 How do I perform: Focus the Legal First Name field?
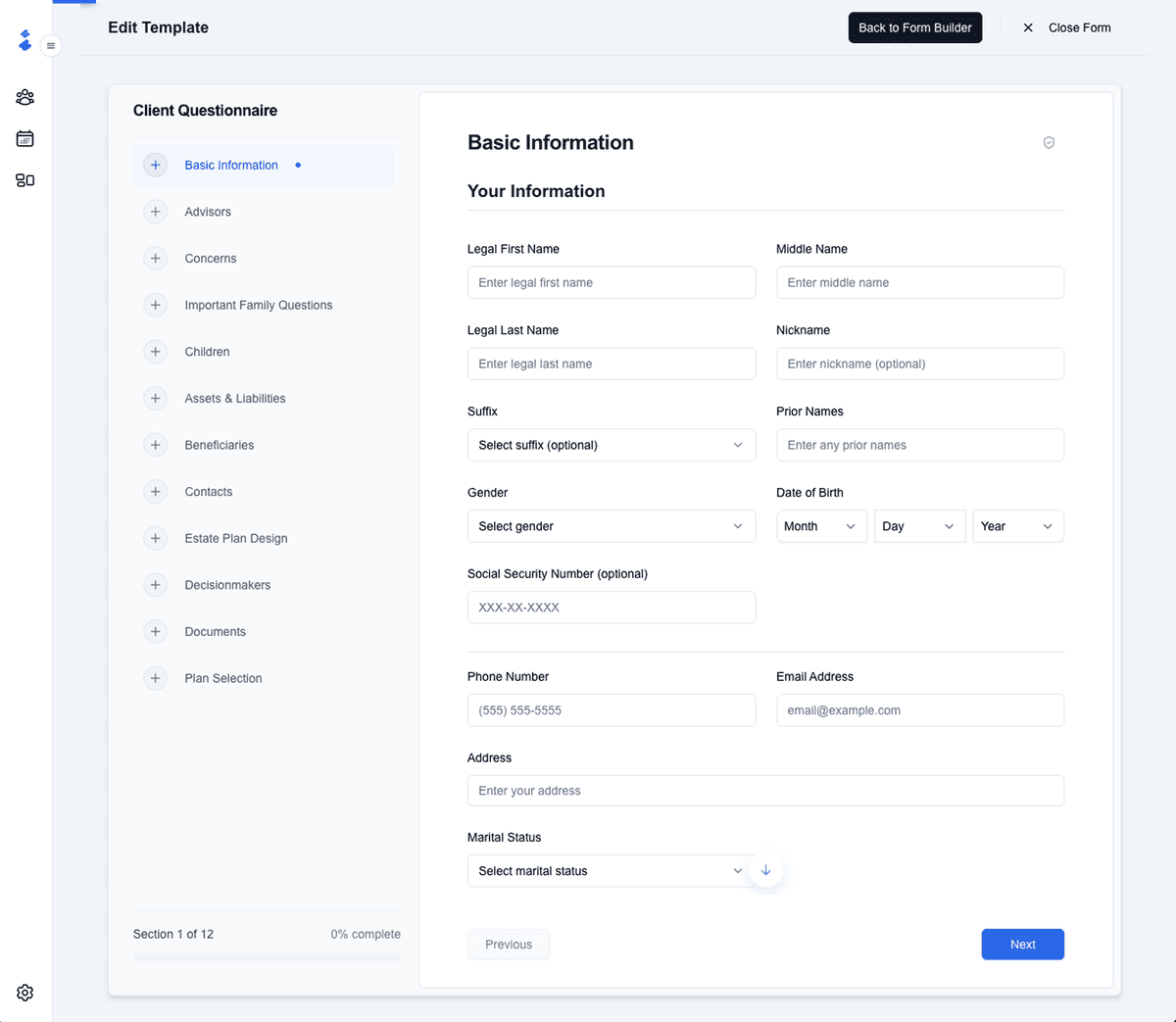coord(611,283)
